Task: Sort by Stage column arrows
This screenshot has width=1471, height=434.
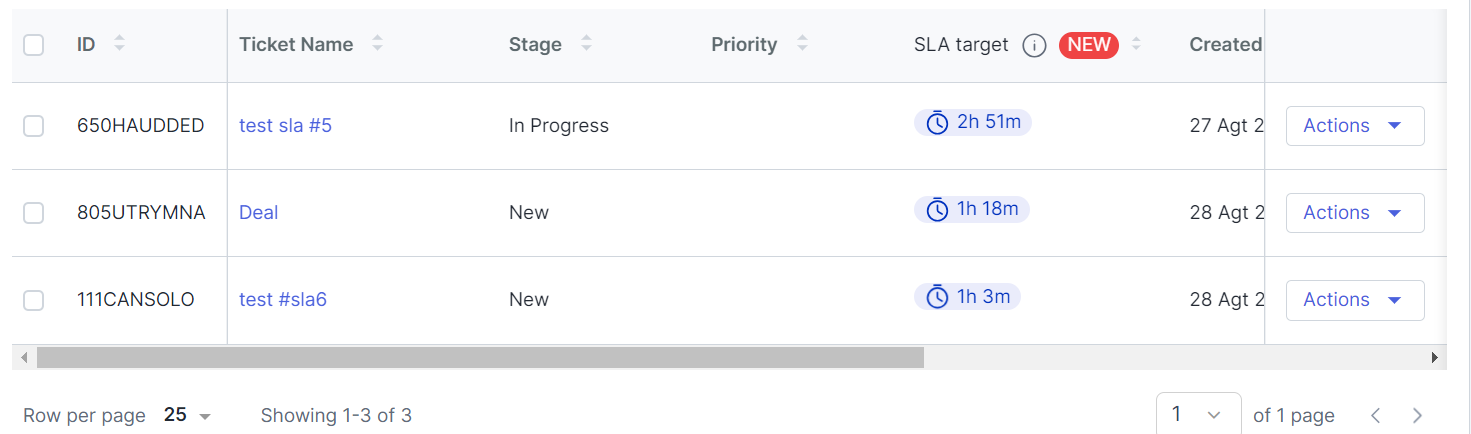Action: 586,44
